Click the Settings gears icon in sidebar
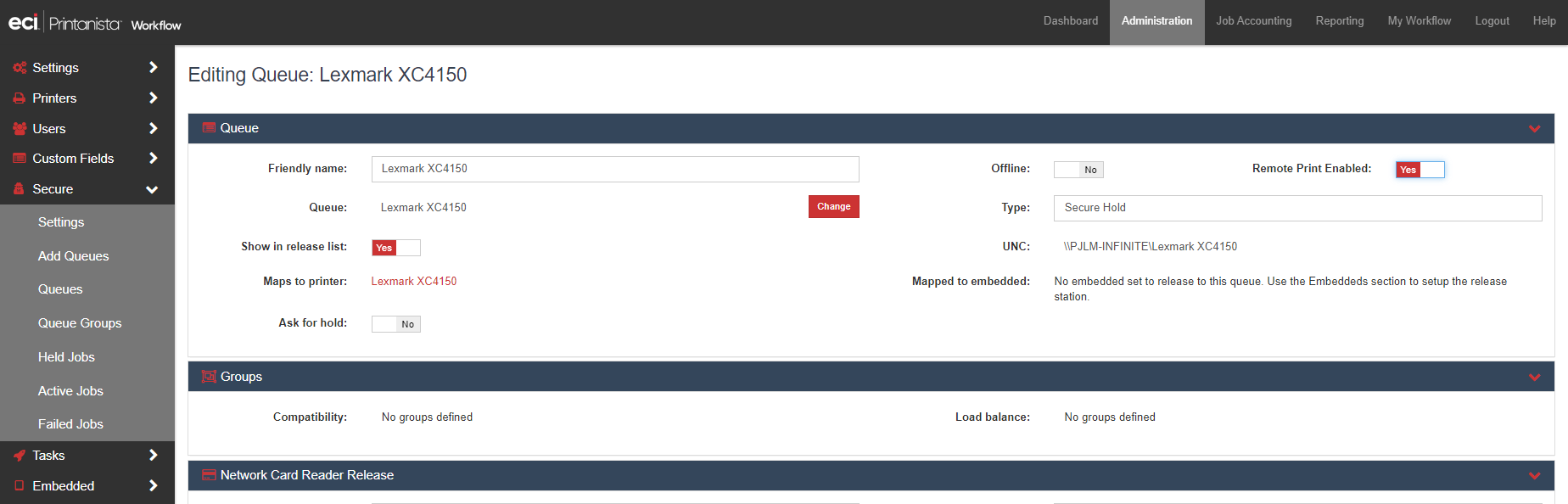This screenshot has width=1568, height=504. (x=20, y=68)
